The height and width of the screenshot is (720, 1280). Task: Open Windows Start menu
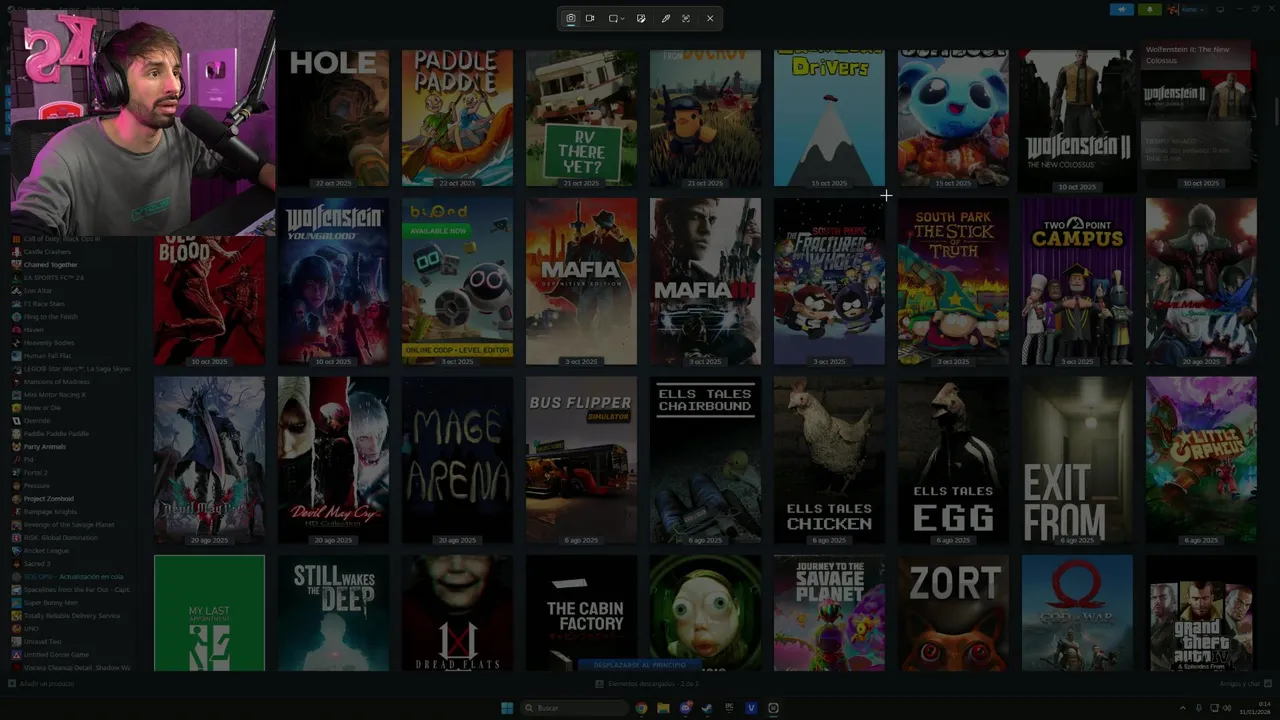pyautogui.click(x=507, y=708)
